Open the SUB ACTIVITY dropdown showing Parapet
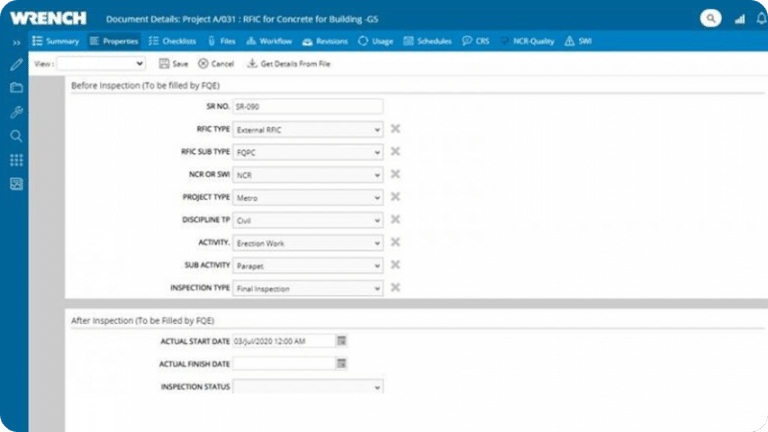768x432 pixels. tap(308, 266)
